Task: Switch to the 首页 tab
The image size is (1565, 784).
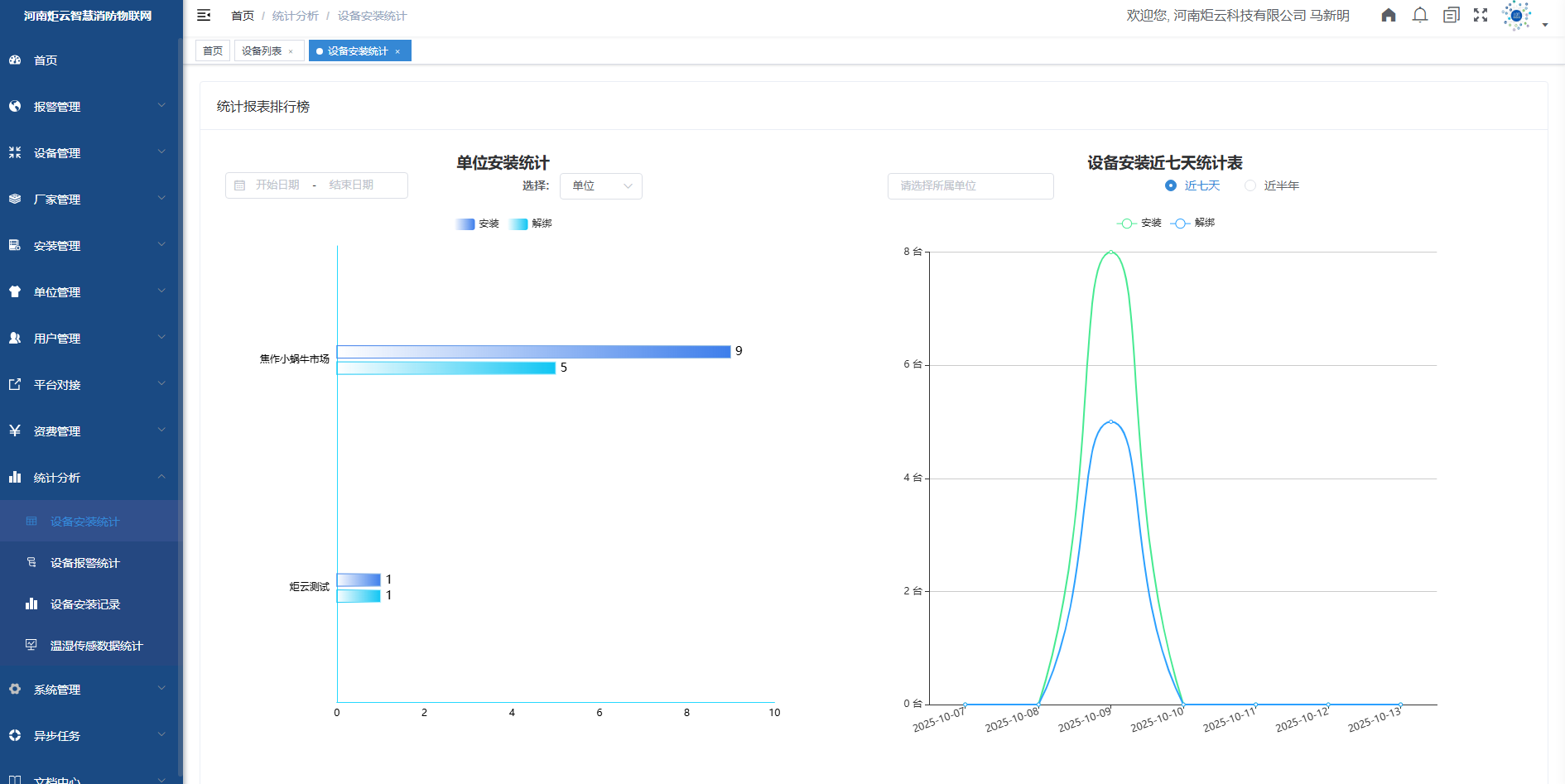Action: [213, 51]
